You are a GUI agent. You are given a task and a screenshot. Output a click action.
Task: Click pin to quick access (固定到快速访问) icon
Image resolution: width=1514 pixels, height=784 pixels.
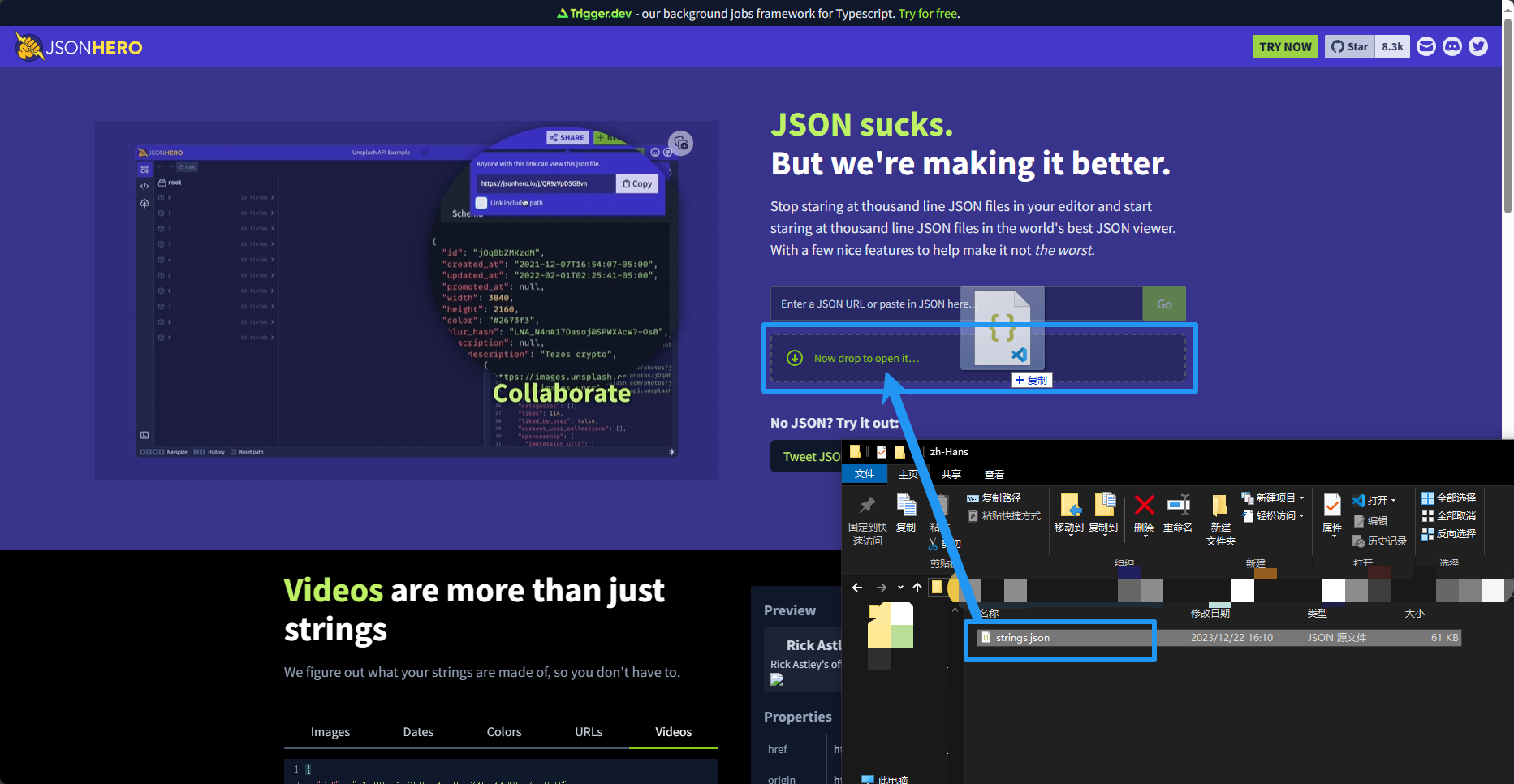867,506
